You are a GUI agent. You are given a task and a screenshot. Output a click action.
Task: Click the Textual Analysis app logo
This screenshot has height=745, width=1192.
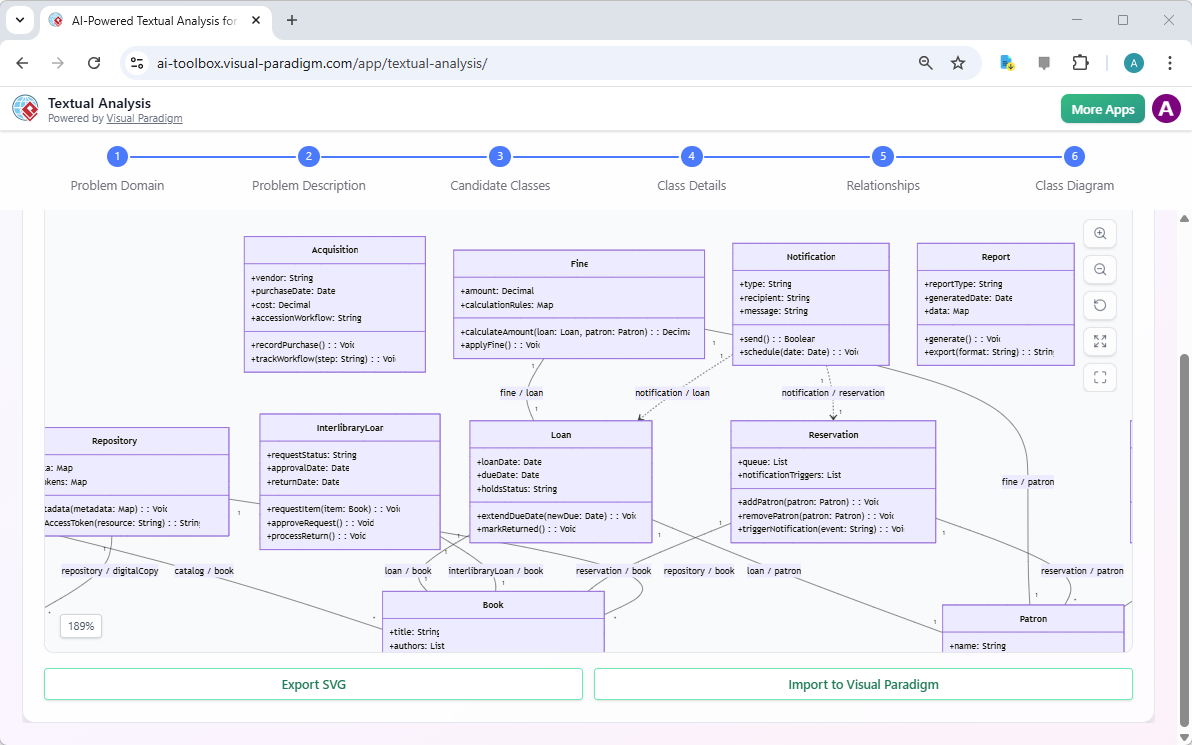(x=25, y=108)
